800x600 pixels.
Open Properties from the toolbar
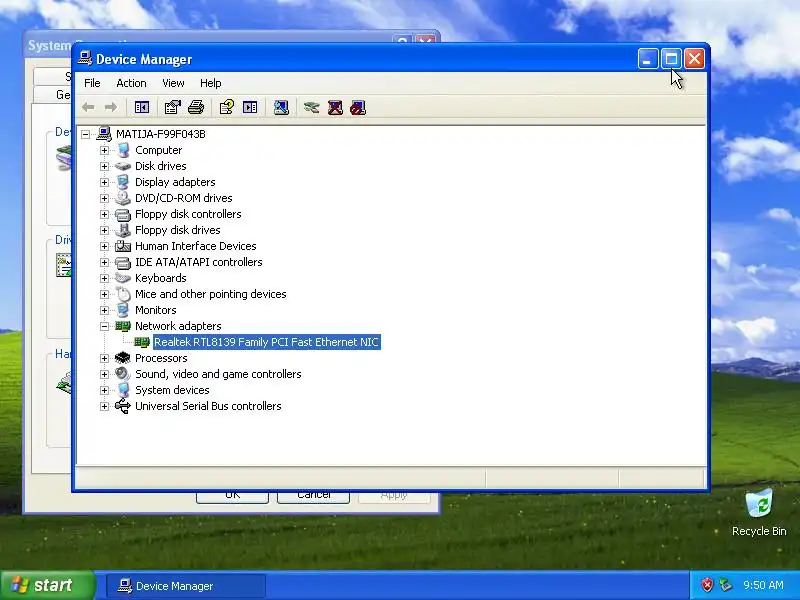[x=172, y=108]
